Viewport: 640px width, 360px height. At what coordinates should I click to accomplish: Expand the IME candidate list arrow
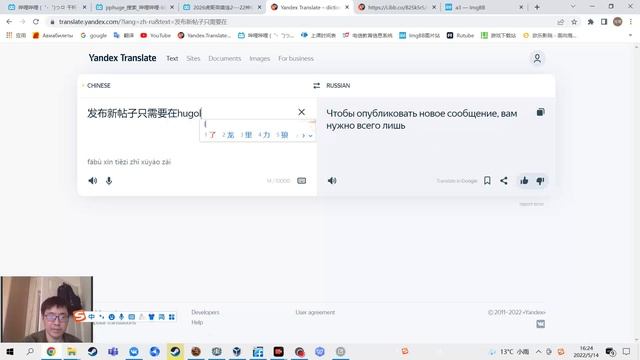[x=311, y=136]
